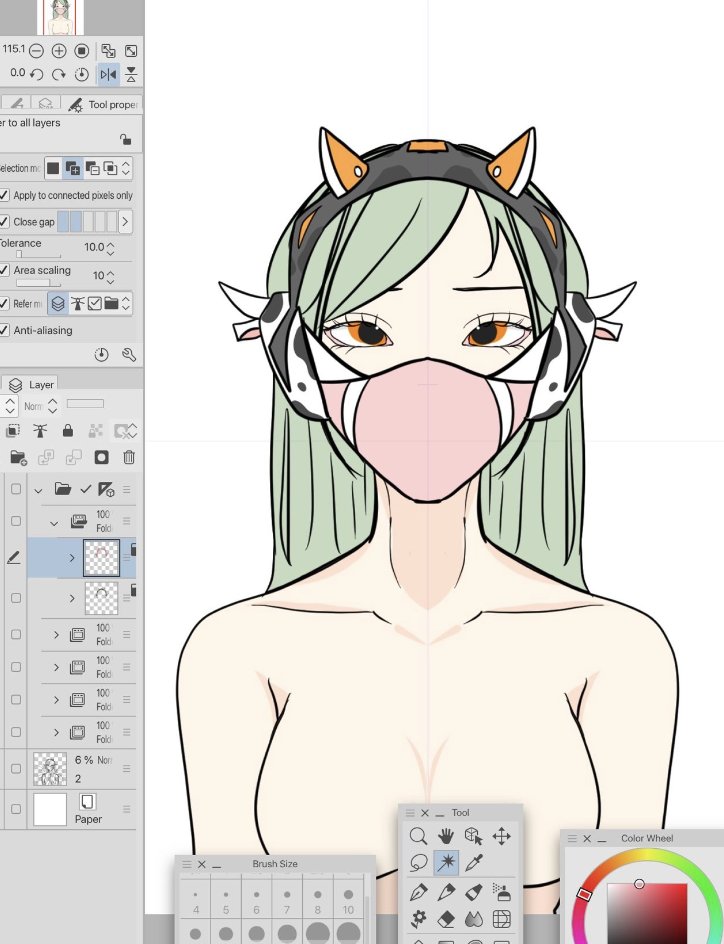Image resolution: width=724 pixels, height=944 pixels.
Task: Select the Add to selection mode
Action: tap(73, 168)
